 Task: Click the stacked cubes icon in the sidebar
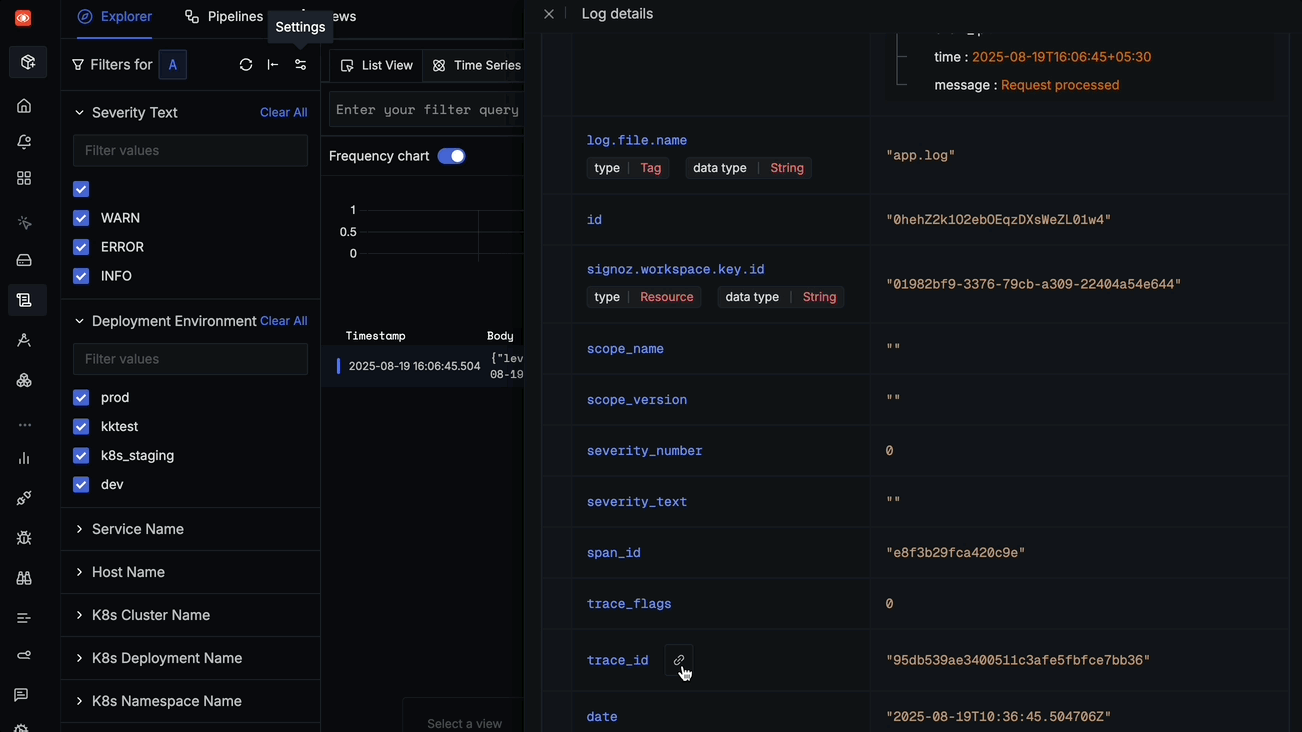[24, 380]
